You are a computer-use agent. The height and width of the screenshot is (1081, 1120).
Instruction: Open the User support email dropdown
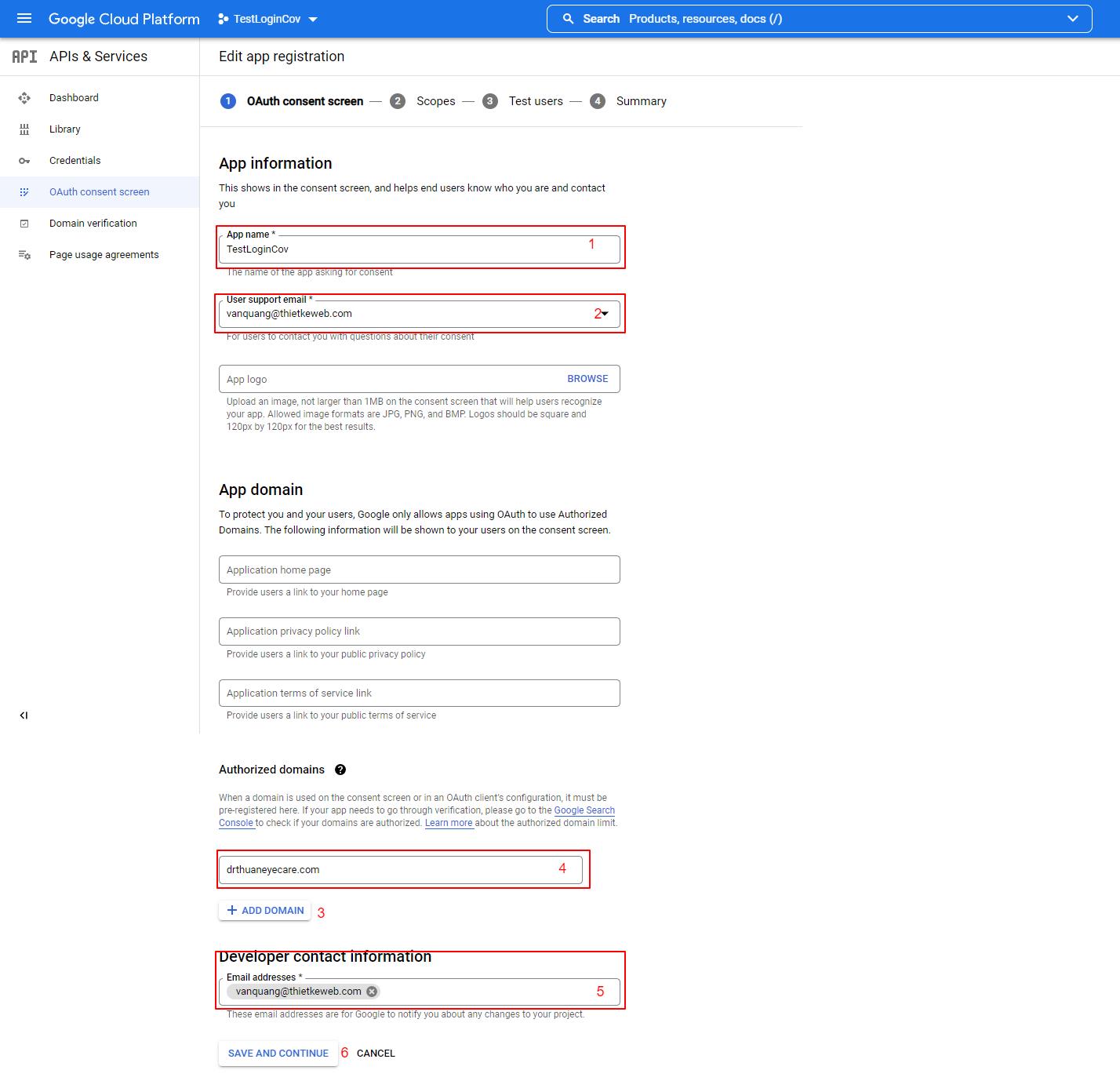coord(420,314)
